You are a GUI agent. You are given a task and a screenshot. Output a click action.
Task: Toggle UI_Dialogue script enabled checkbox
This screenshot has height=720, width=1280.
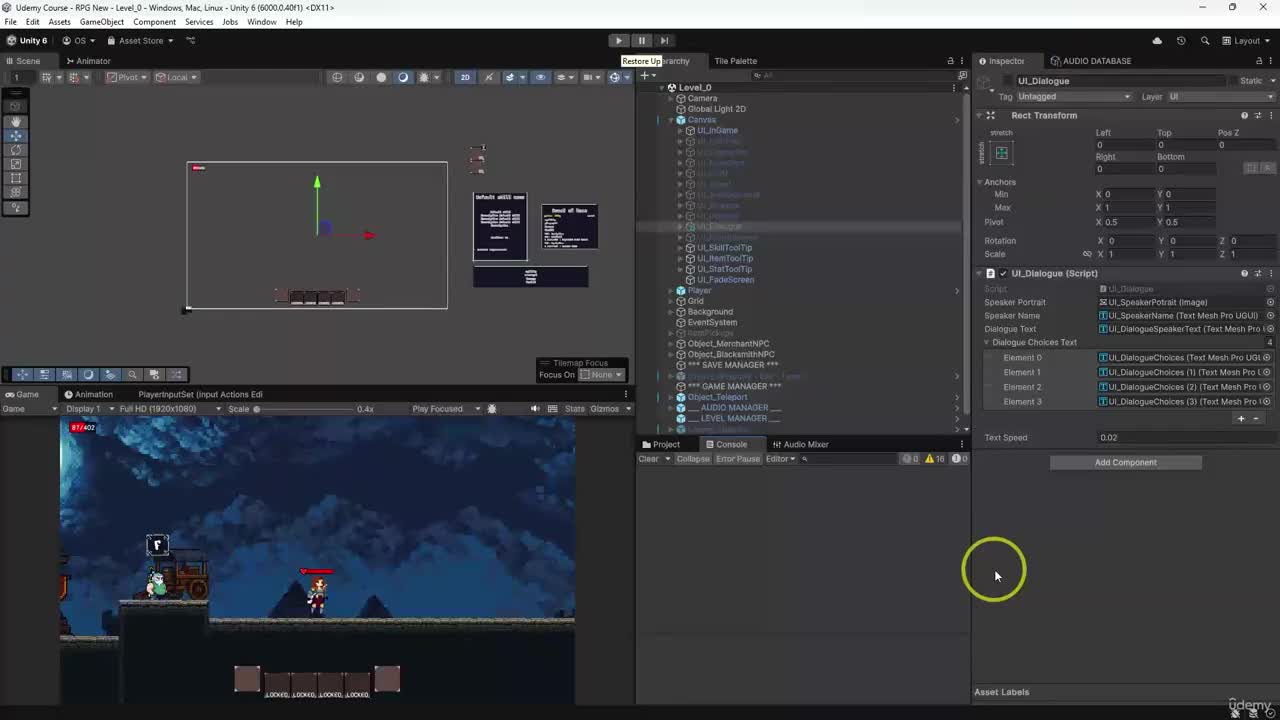click(x=1003, y=273)
